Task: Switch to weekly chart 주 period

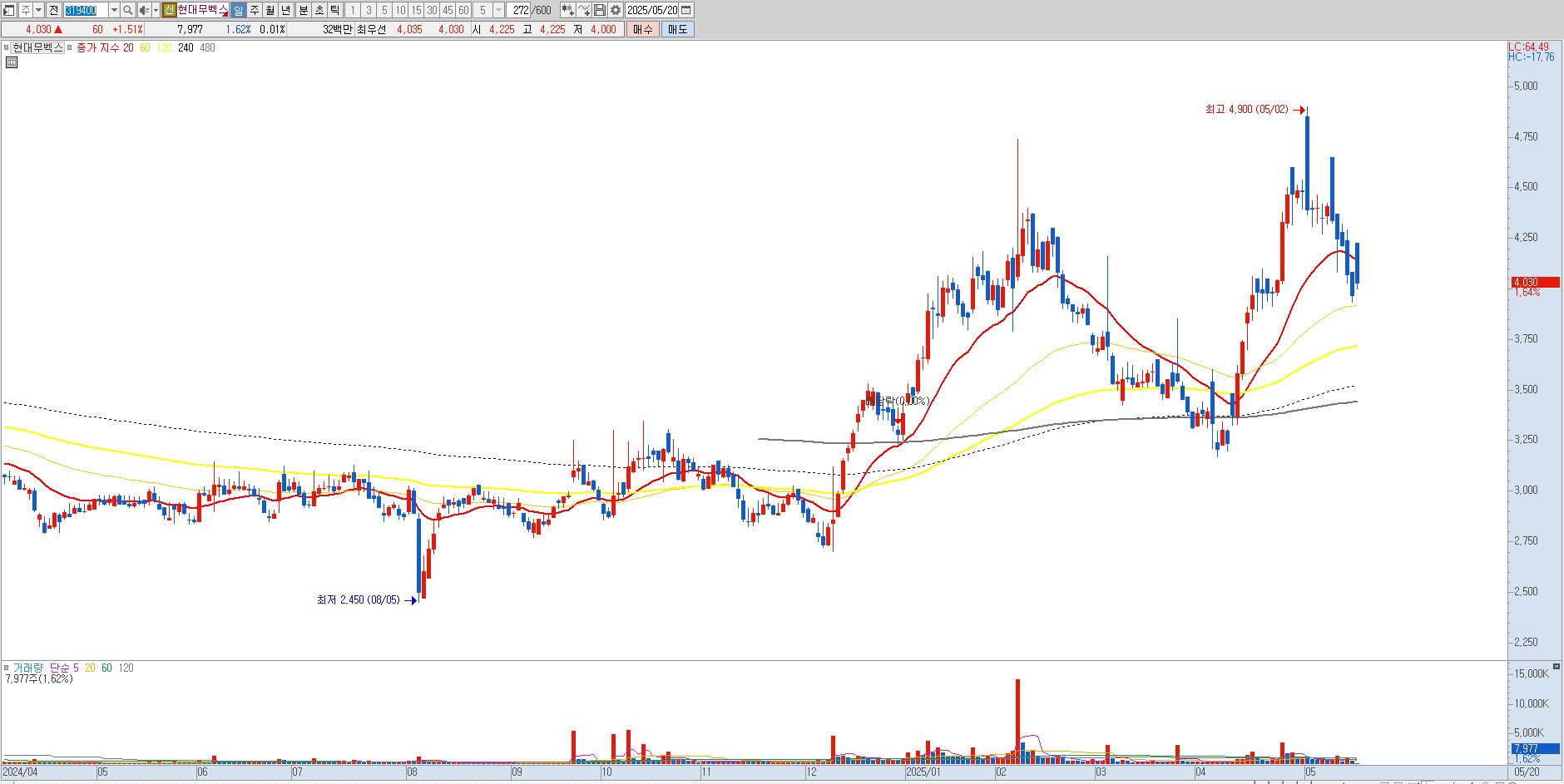Action: coord(254,10)
